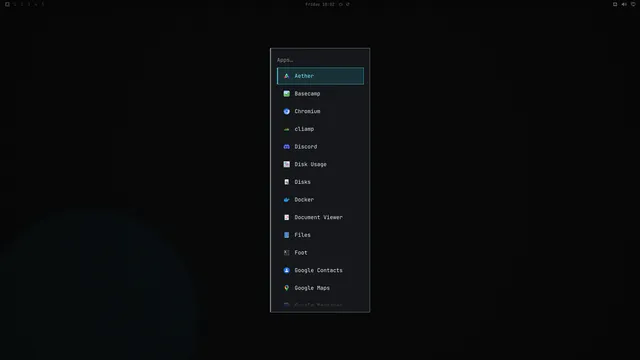
Task: Click the Docker whale icon
Action: tap(287, 200)
